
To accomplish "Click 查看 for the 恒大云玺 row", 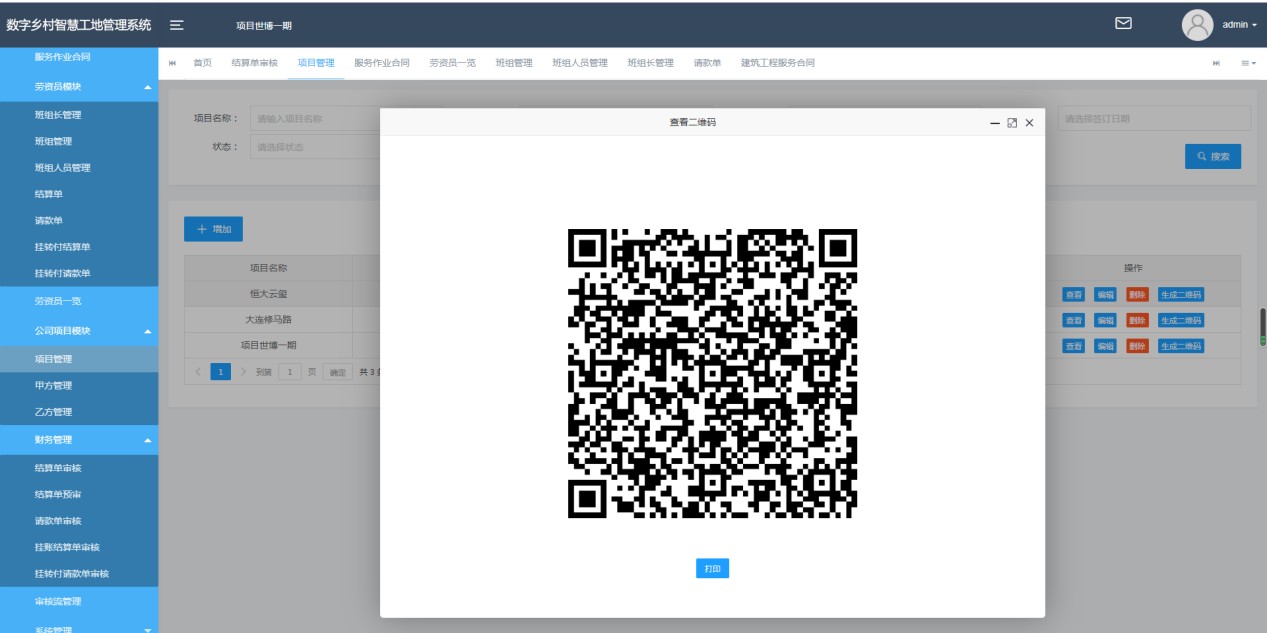I will click(1073, 294).
